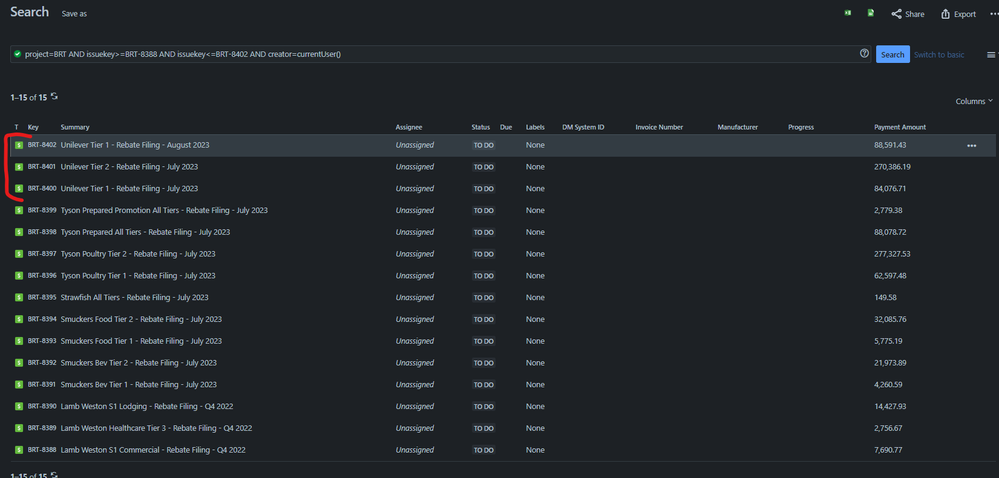
Task: Sort by the Status column header
Action: [x=480, y=127]
